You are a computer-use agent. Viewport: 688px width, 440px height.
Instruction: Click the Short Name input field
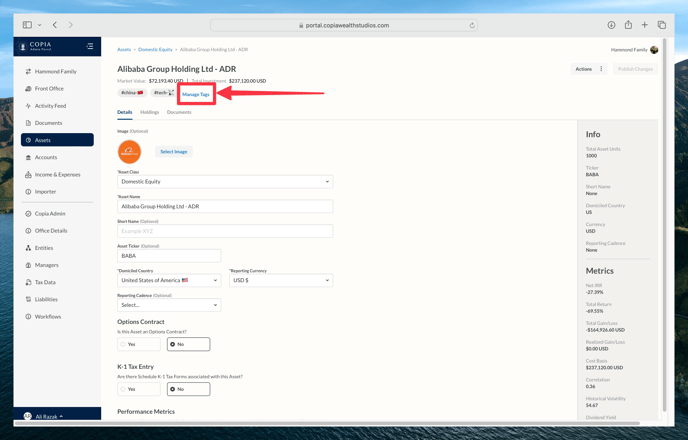[x=225, y=231]
